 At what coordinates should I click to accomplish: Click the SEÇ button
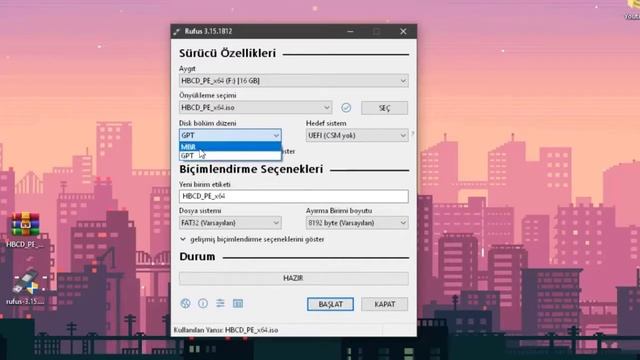click(x=384, y=108)
